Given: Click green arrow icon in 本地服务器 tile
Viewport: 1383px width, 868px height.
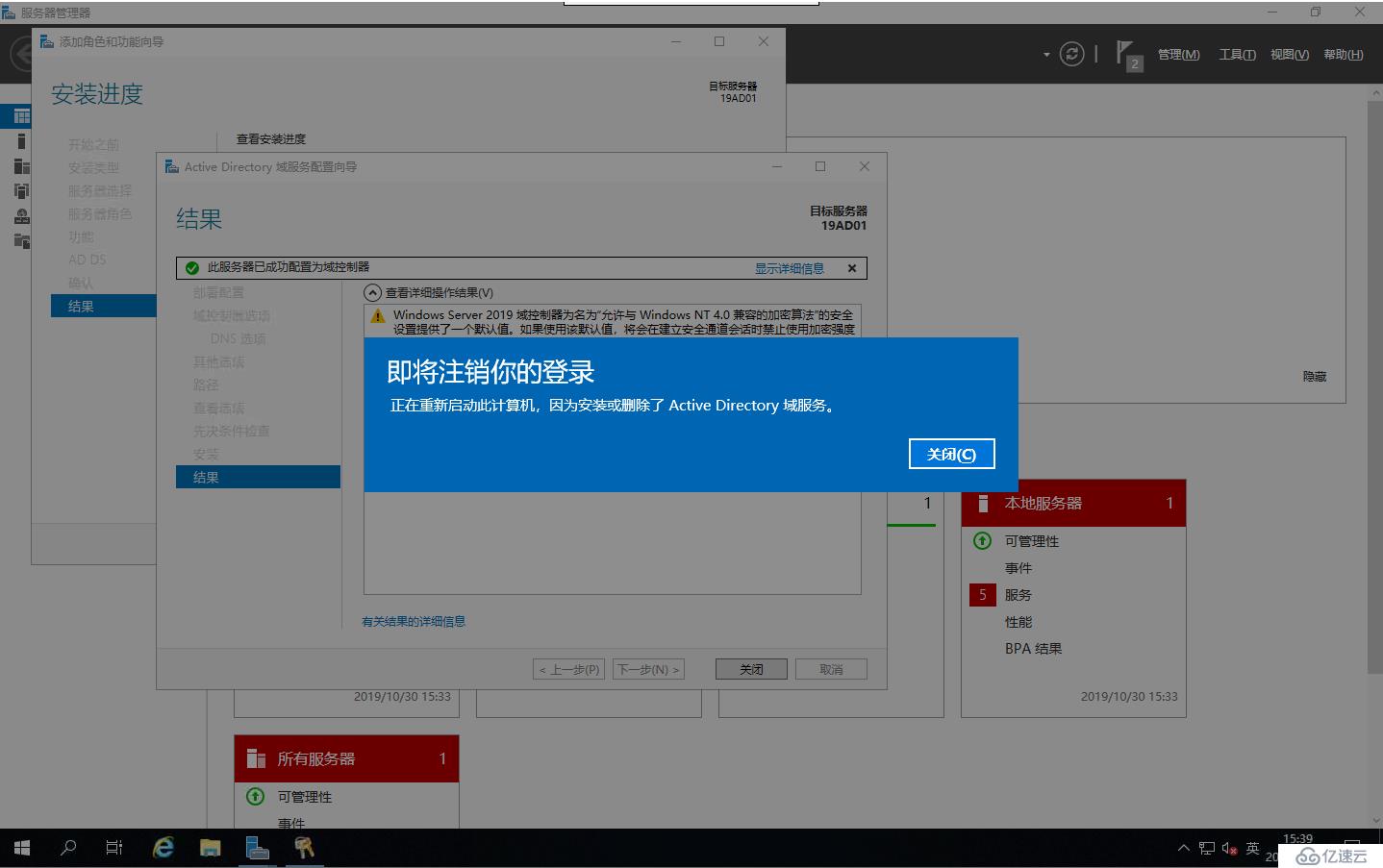Looking at the screenshot, I should pyautogui.click(x=982, y=540).
